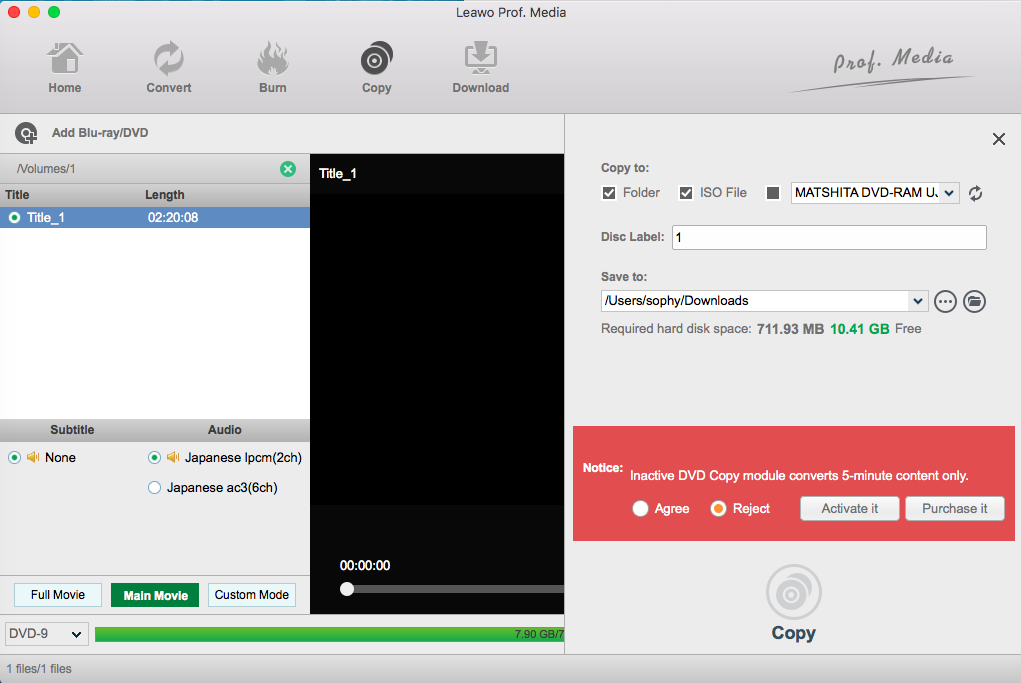Toggle the ISO File checkbox
This screenshot has width=1021, height=683.
(x=686, y=193)
